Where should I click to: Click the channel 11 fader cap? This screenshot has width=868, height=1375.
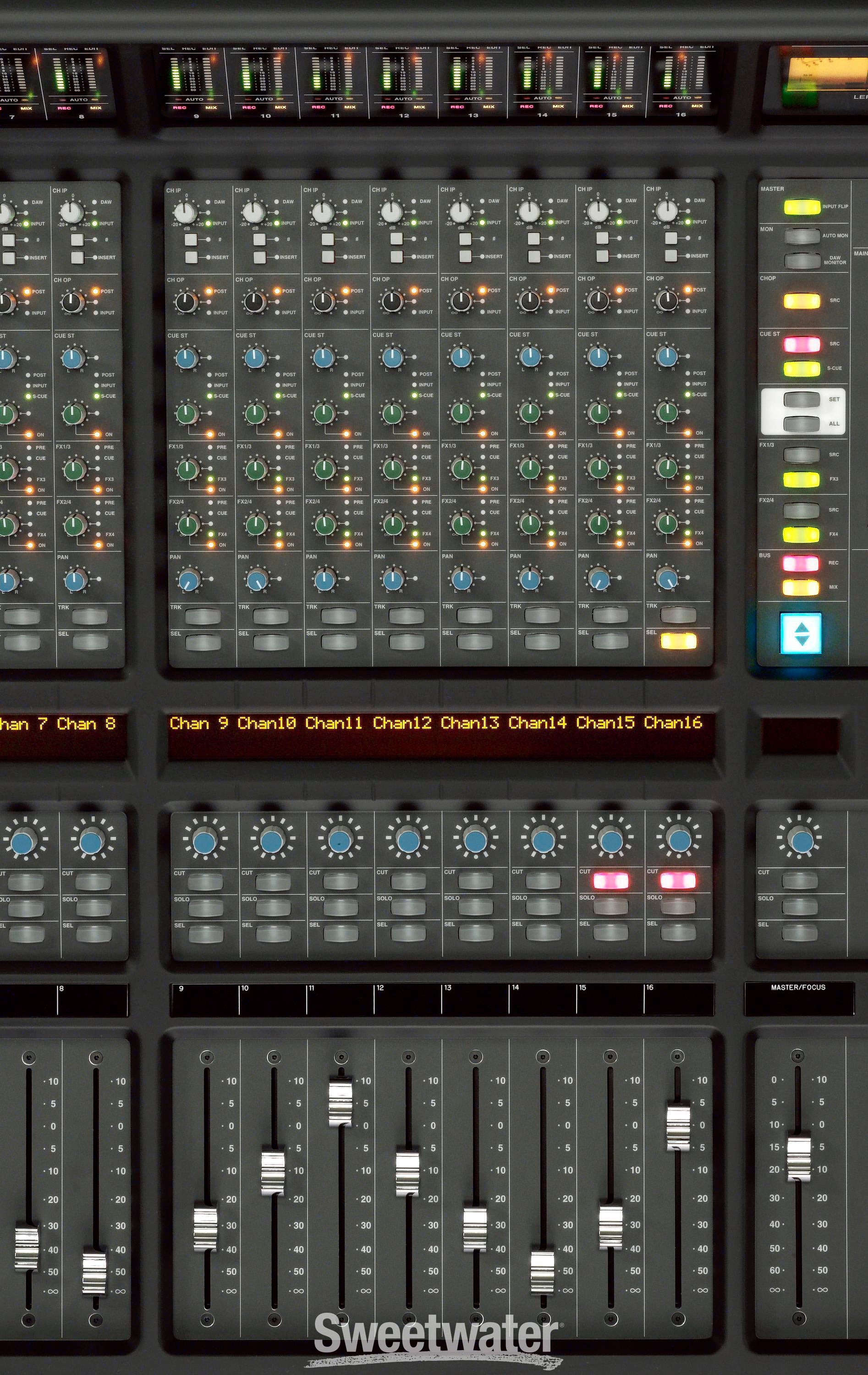(341, 1101)
